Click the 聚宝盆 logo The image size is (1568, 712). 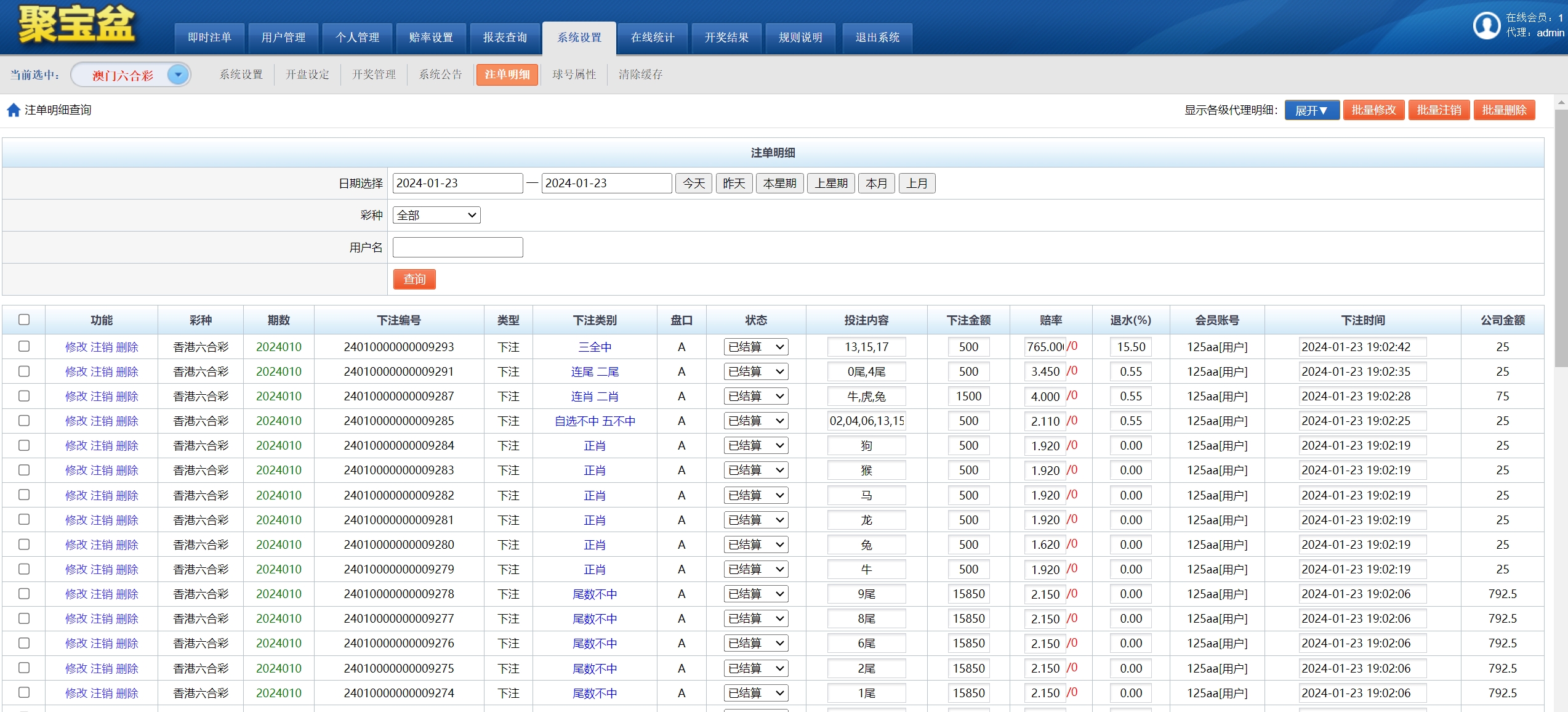click(77, 25)
